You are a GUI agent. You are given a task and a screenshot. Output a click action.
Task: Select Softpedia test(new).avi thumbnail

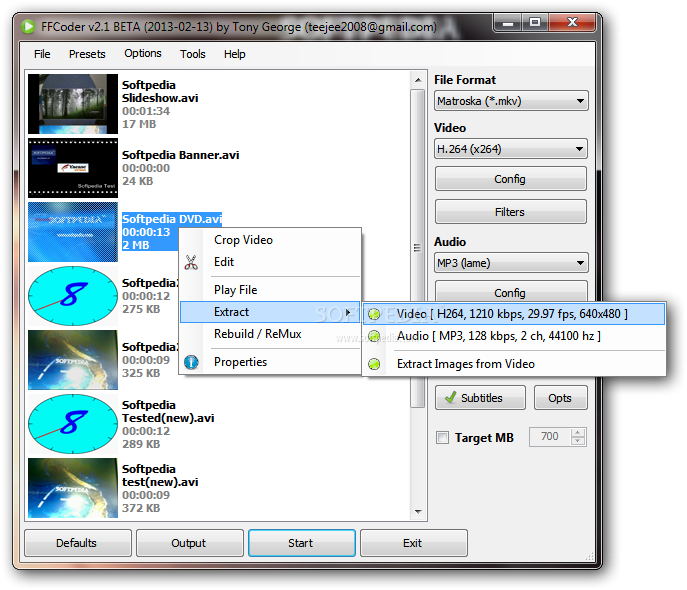coord(73,488)
